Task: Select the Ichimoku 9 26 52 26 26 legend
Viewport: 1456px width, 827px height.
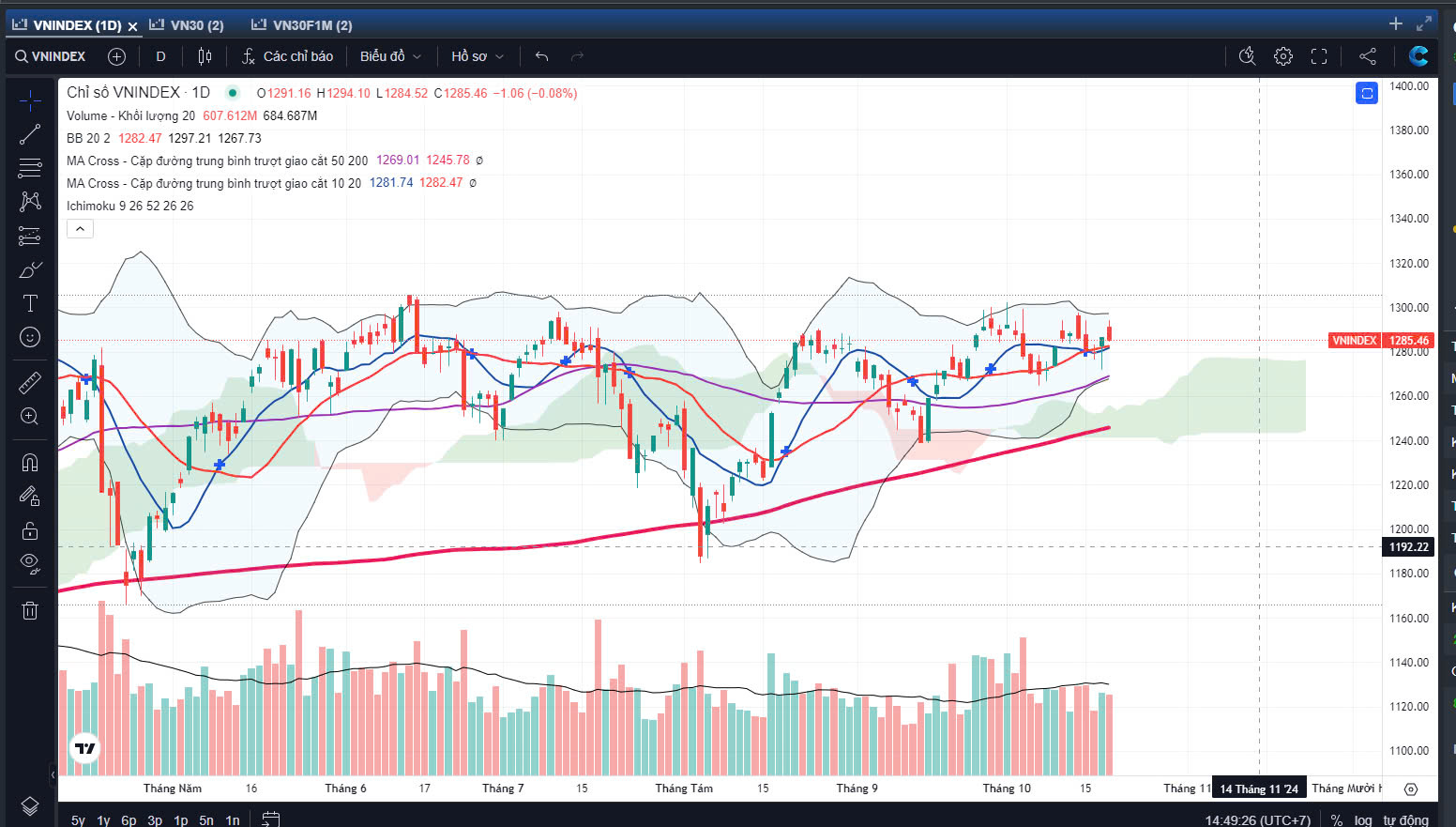Action: (x=129, y=206)
